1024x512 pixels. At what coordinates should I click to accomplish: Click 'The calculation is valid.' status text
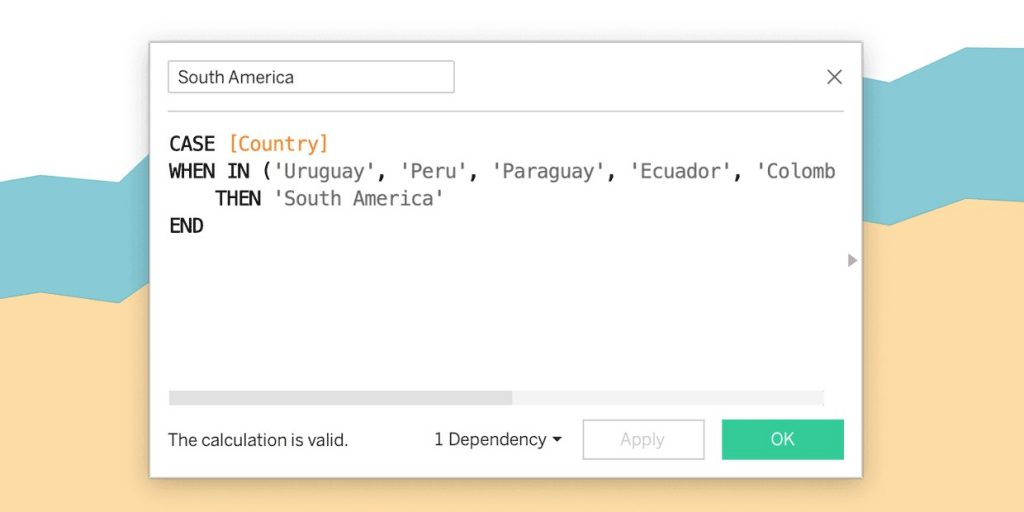point(258,440)
